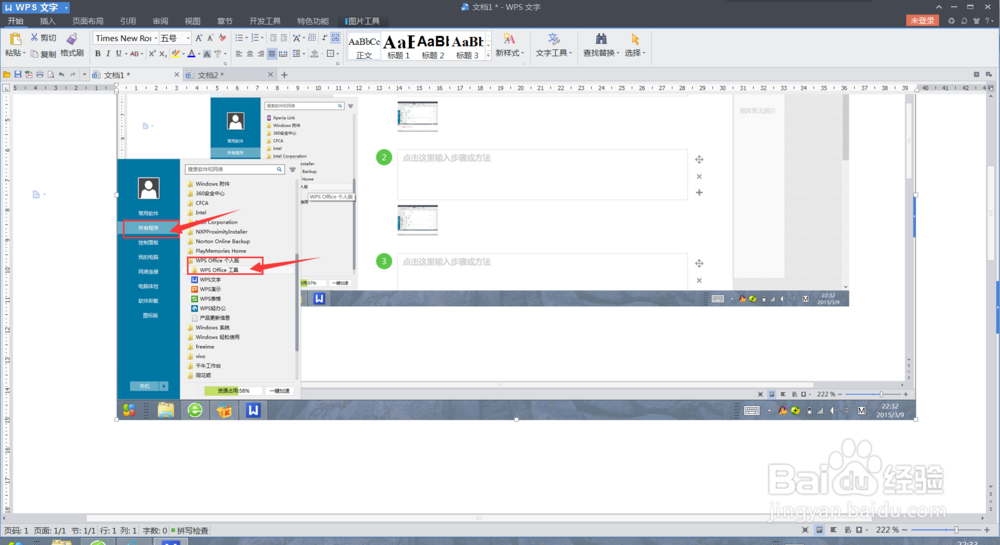Expand the styles gallery more arrow
1000x545 pixels.
(x=489, y=56)
